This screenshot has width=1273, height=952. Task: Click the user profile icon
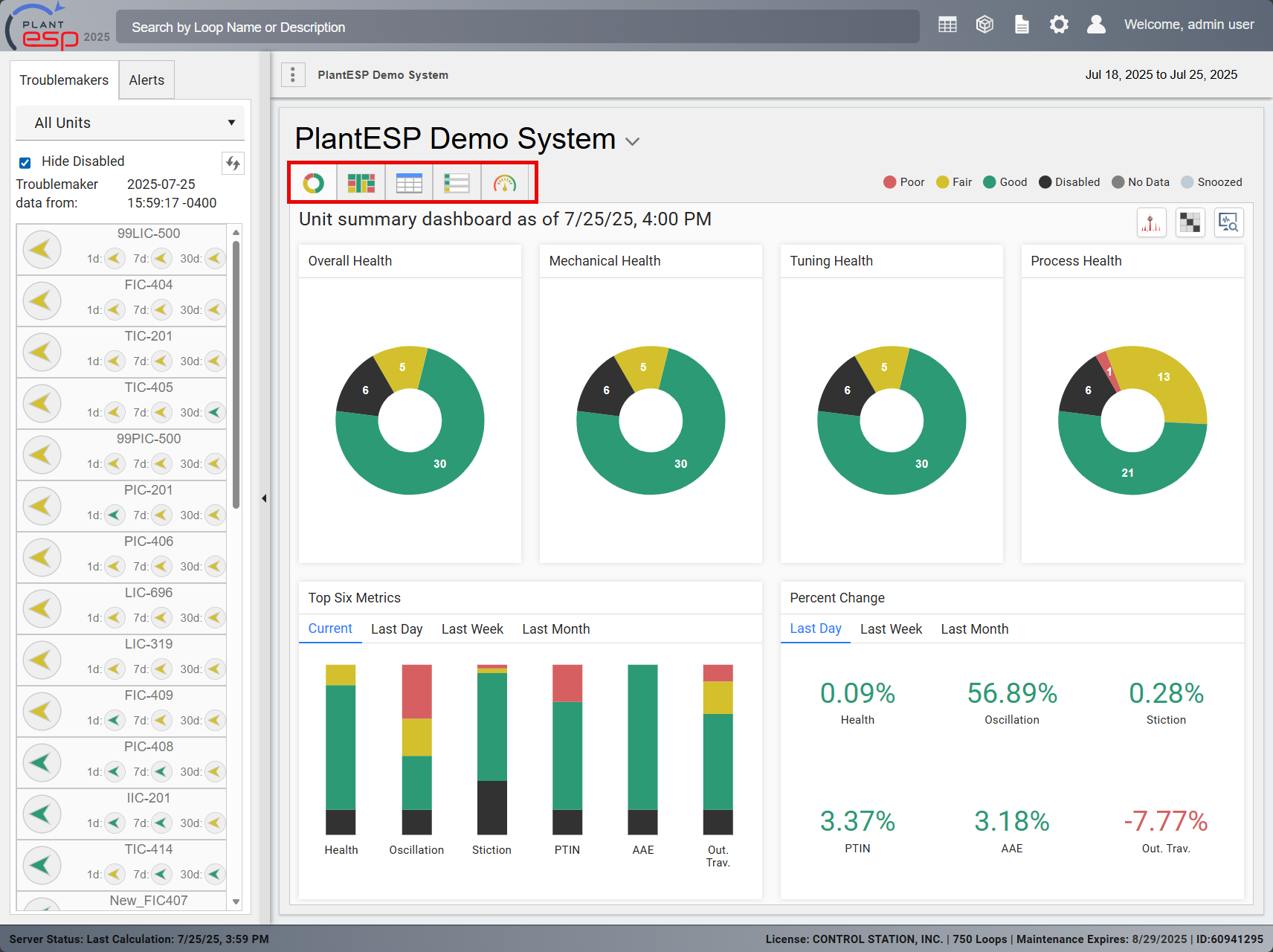1096,25
